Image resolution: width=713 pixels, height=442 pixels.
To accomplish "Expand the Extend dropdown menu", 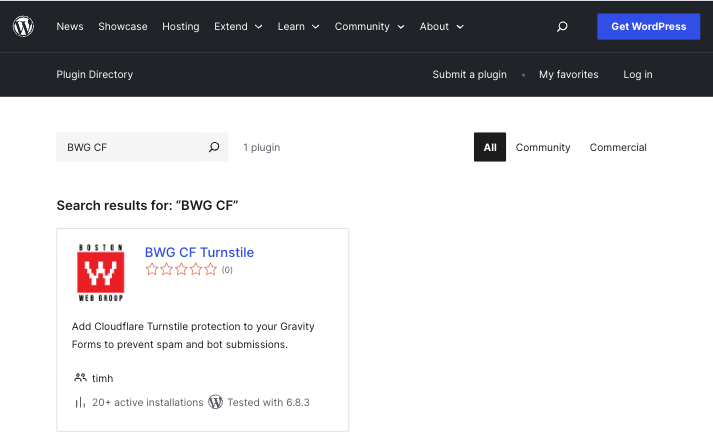I will click(238, 27).
